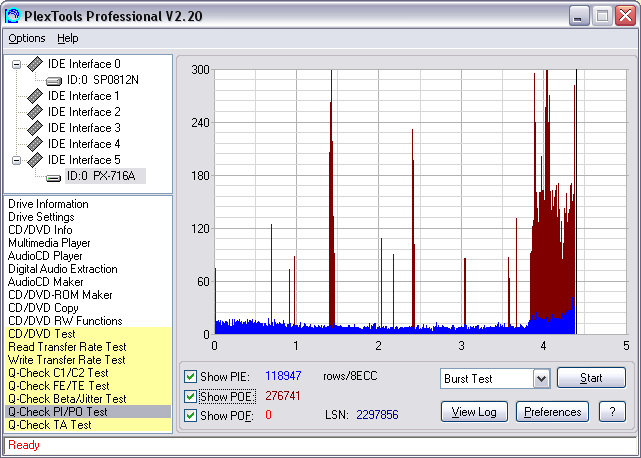
Task: Open Digital Audio Extraction function
Action: (x=63, y=269)
